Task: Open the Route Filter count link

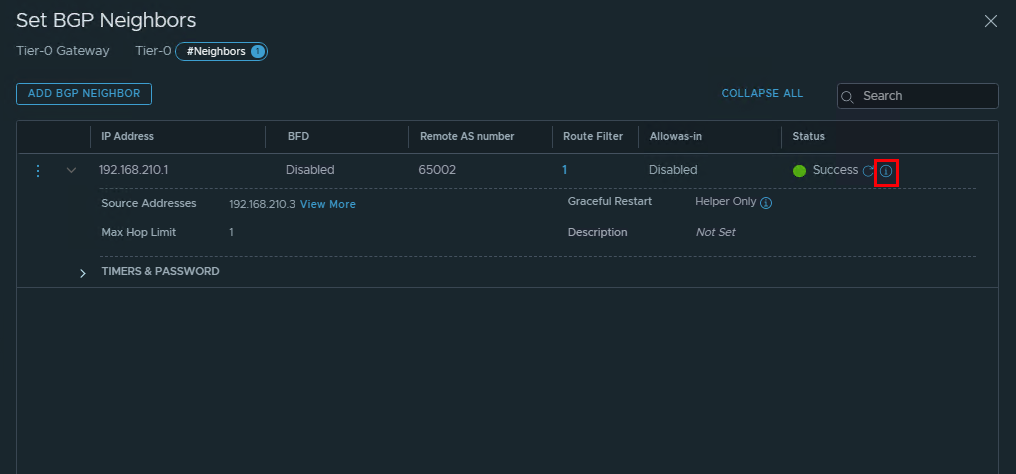Action: [x=564, y=170]
